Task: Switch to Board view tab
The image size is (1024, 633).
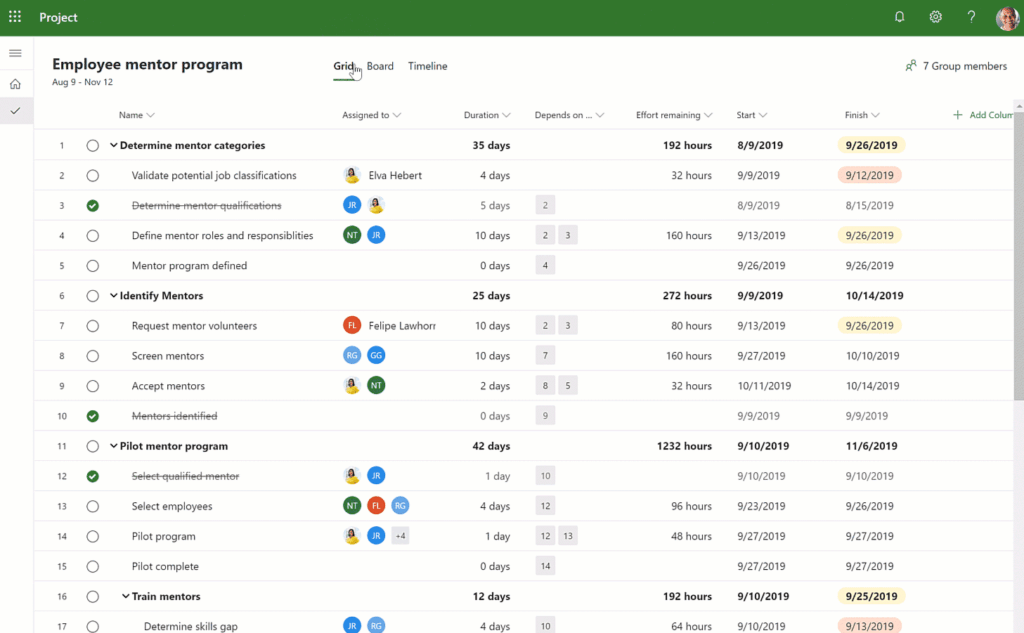Action: pyautogui.click(x=380, y=66)
